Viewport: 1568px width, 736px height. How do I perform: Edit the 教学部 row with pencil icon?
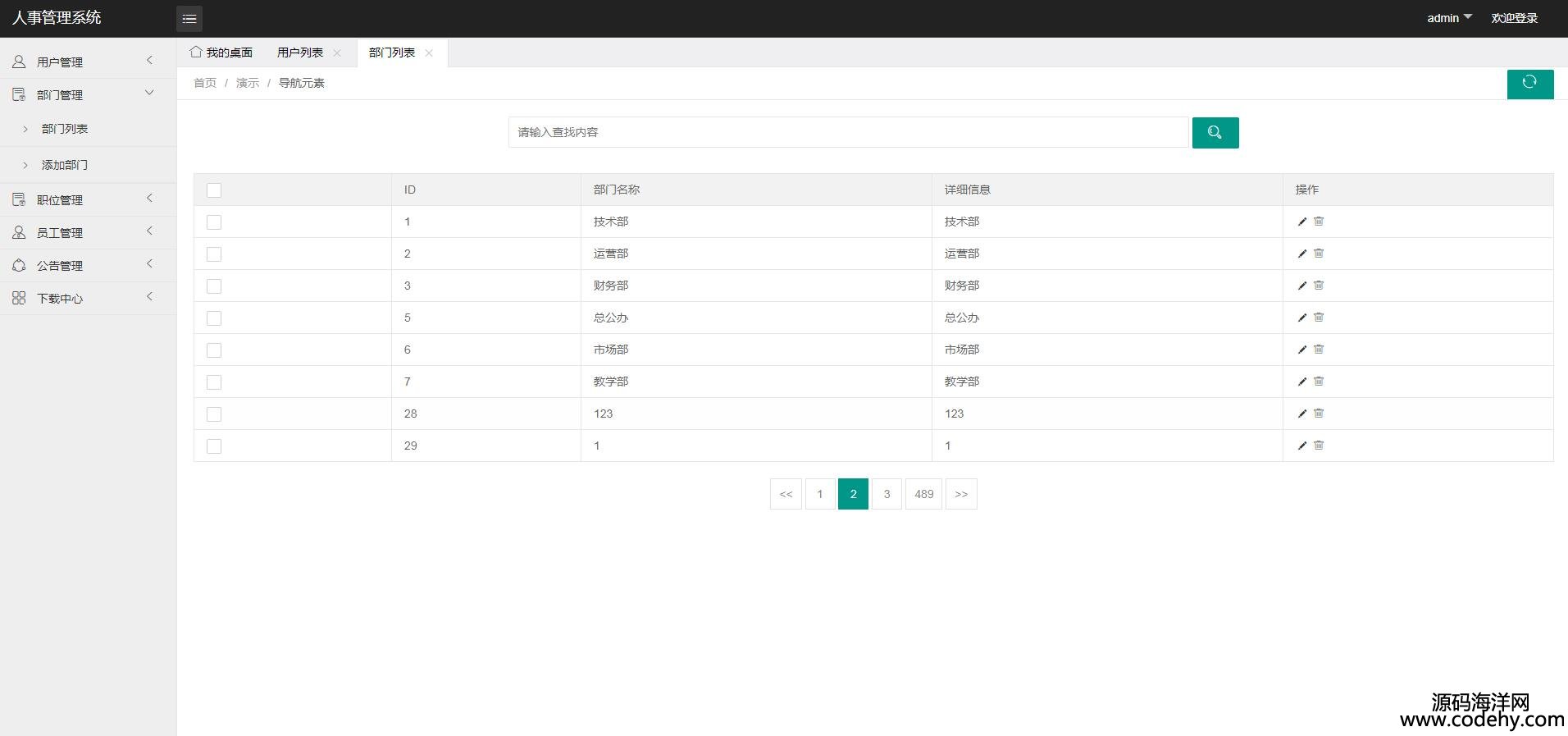coord(1301,382)
